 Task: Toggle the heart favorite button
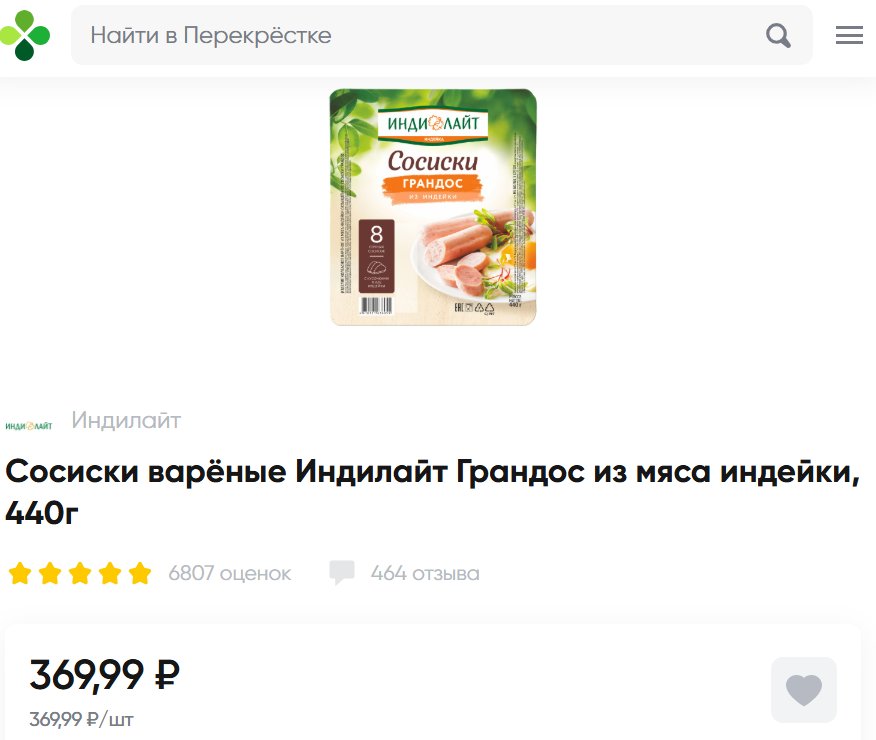(804, 690)
